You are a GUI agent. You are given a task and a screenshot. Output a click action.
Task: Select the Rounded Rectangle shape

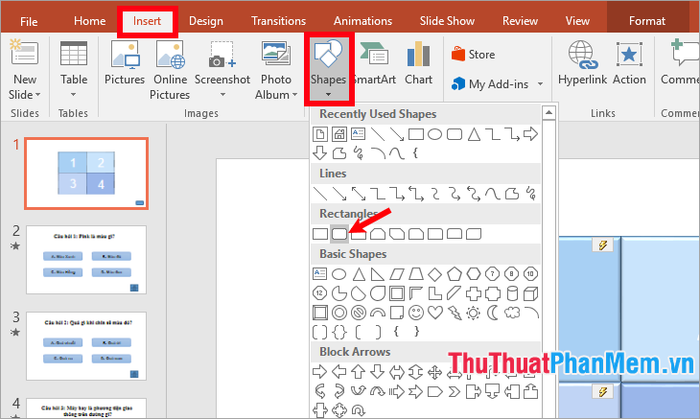click(x=339, y=233)
